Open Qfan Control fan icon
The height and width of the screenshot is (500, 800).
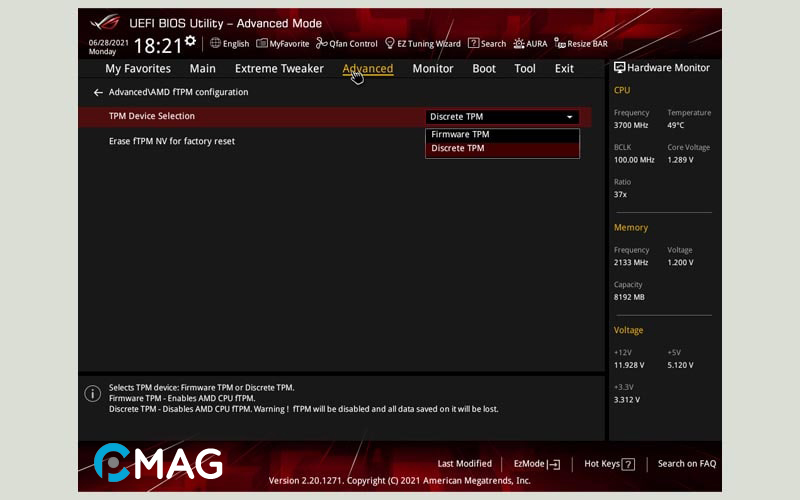point(321,43)
